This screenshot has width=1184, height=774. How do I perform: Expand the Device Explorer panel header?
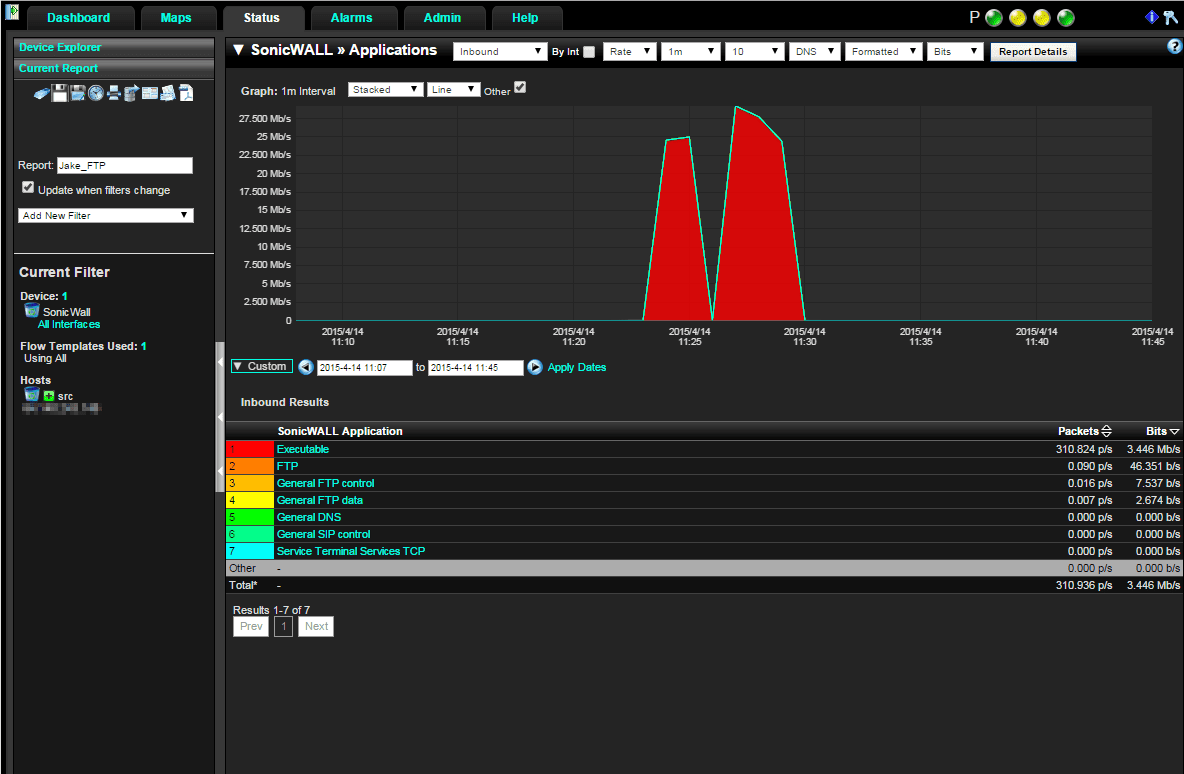pyautogui.click(x=113, y=47)
